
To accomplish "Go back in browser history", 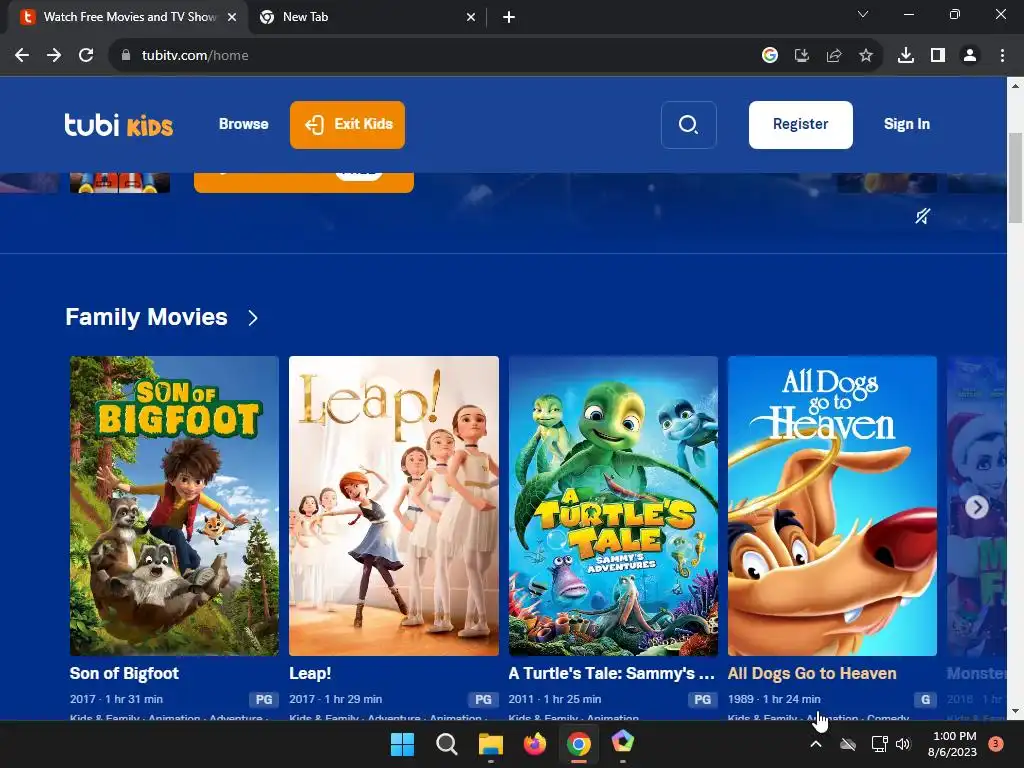I will (x=22, y=56).
